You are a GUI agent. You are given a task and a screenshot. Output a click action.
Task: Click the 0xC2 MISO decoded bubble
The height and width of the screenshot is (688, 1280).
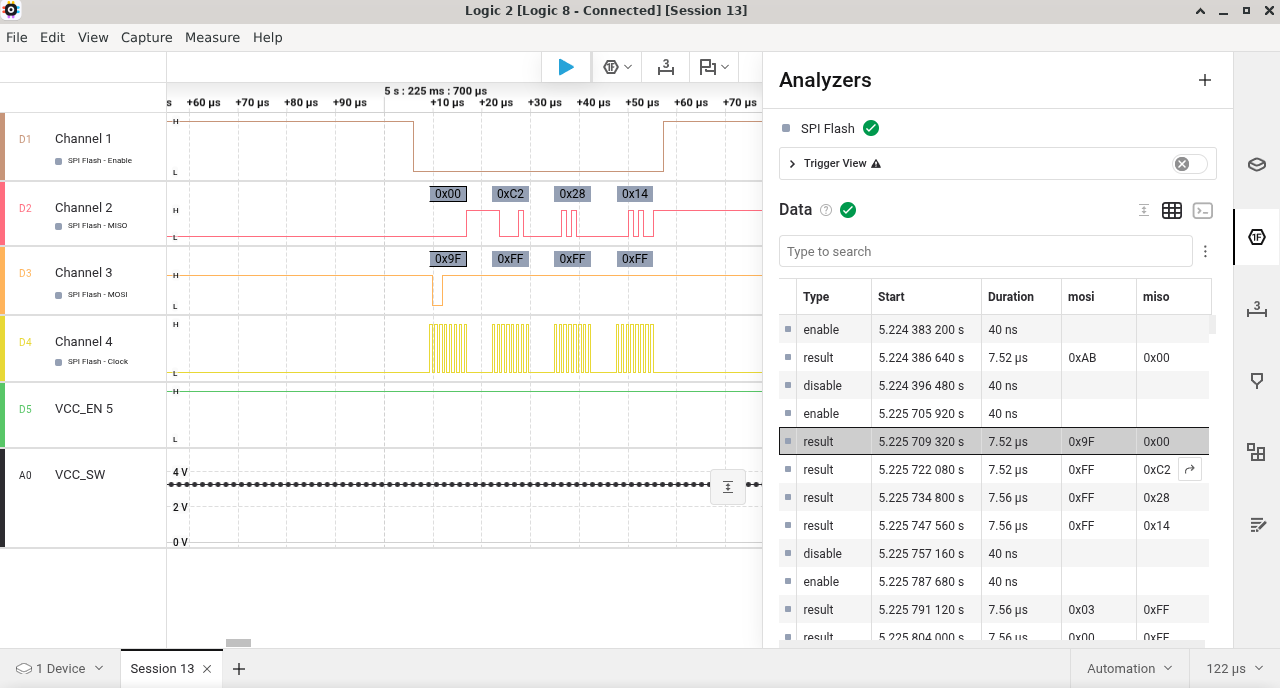[x=510, y=193]
